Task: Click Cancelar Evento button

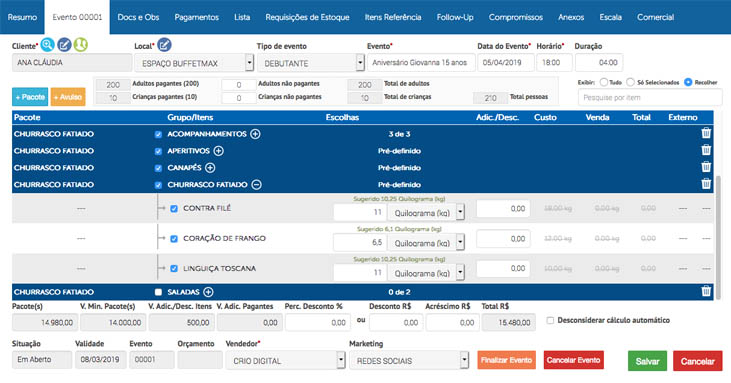Action: click(573, 360)
